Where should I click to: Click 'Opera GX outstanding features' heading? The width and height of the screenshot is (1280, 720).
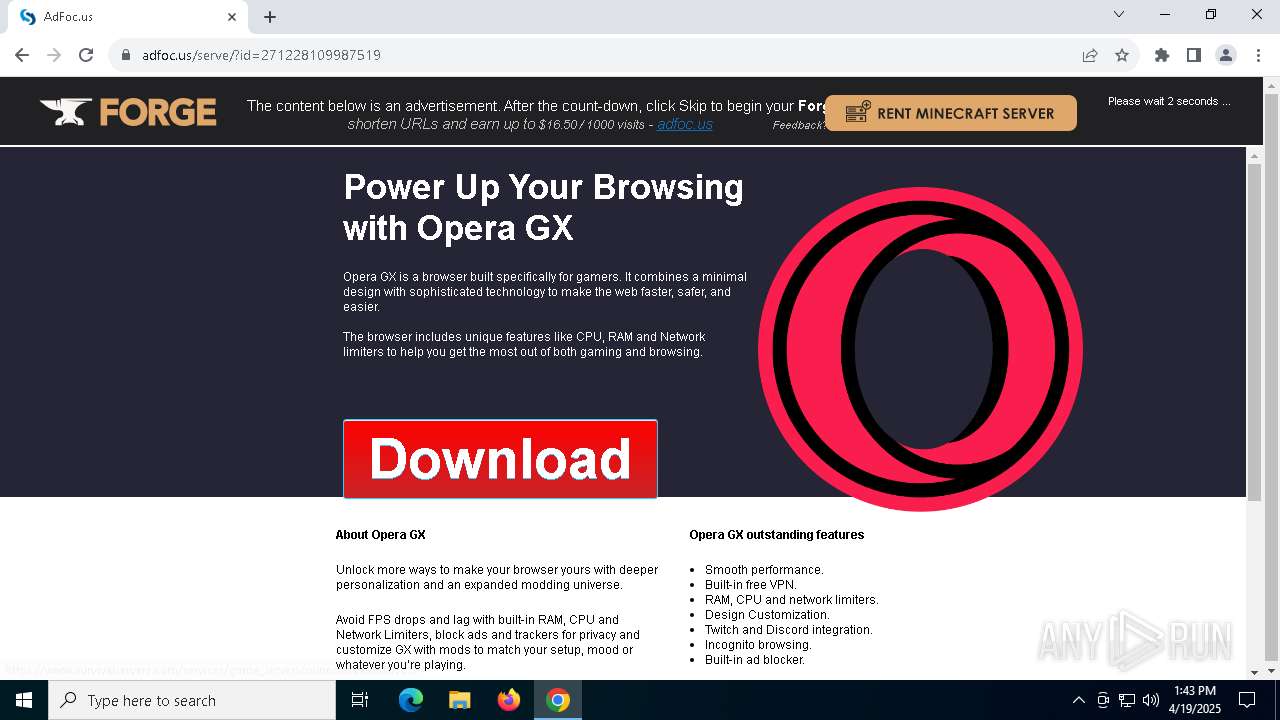point(777,535)
